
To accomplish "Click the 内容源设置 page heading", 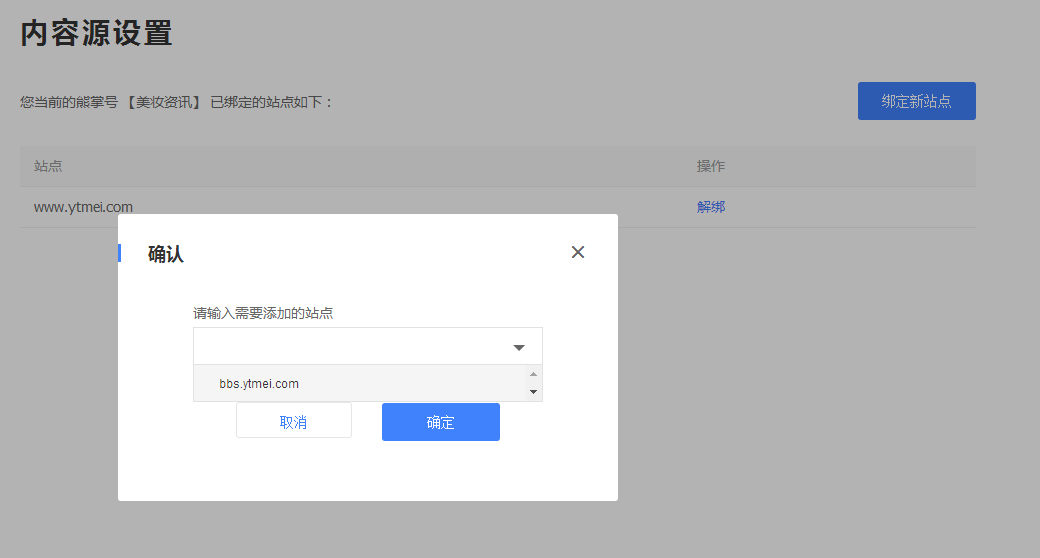I will pyautogui.click(x=96, y=33).
